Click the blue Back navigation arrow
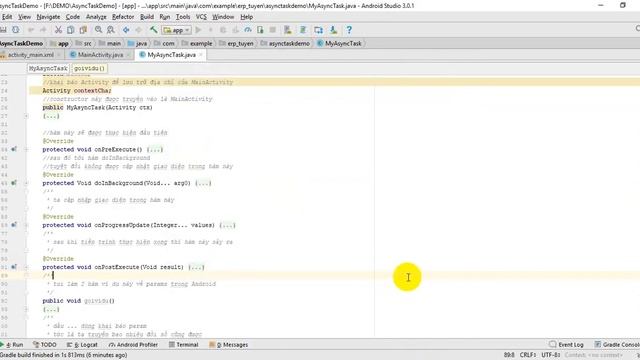This screenshot has width=640, height=360. pos(126,30)
